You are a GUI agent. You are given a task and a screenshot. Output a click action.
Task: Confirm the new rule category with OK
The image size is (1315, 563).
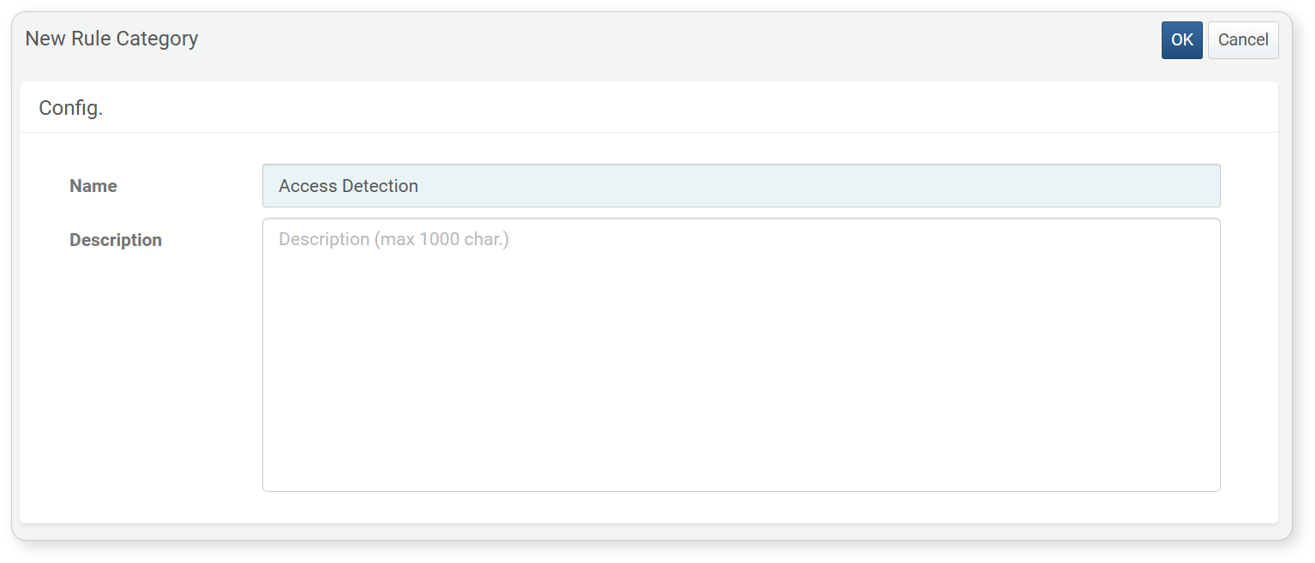pos(1181,40)
